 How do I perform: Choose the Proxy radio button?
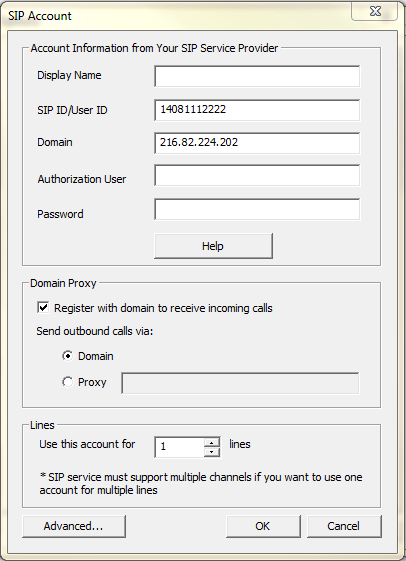(x=67, y=382)
